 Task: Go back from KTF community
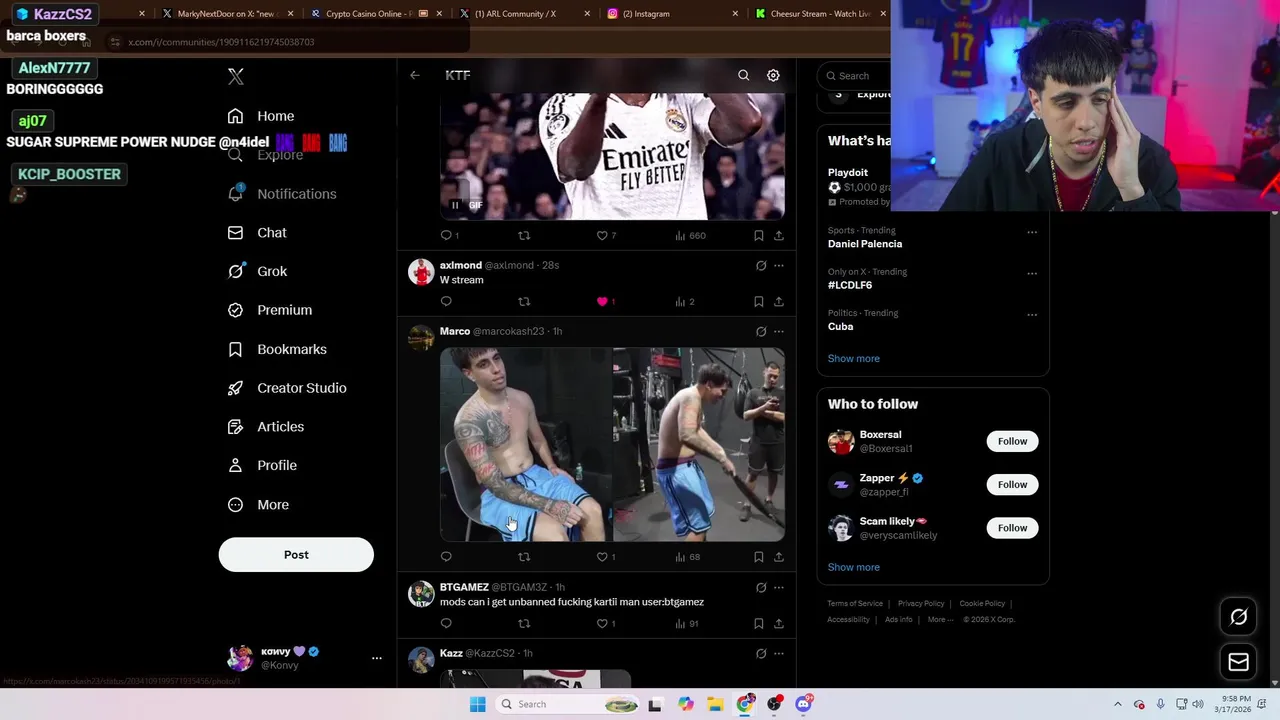[415, 75]
